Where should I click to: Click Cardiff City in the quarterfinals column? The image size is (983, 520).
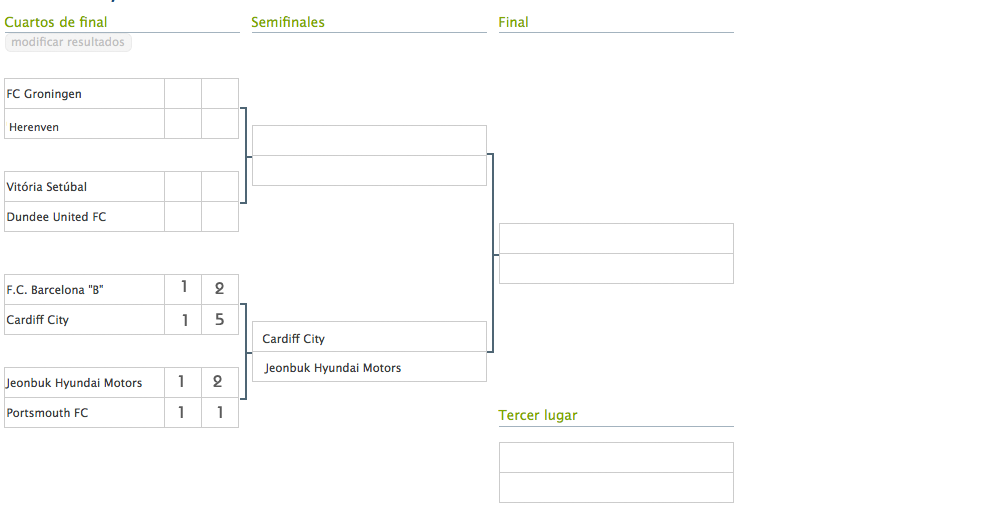(84, 320)
